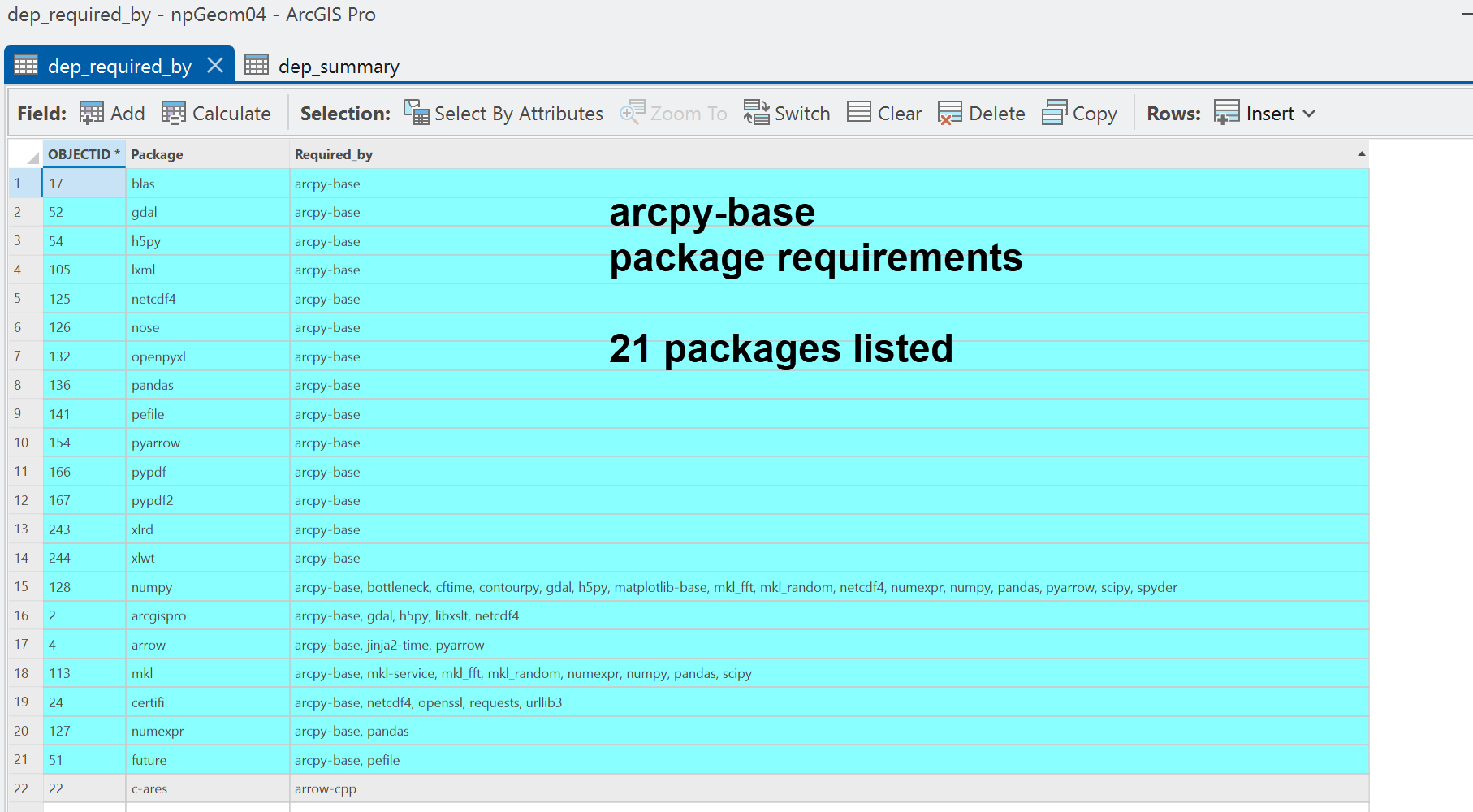
Task: Click the Delete selection icon
Action: pos(950,113)
